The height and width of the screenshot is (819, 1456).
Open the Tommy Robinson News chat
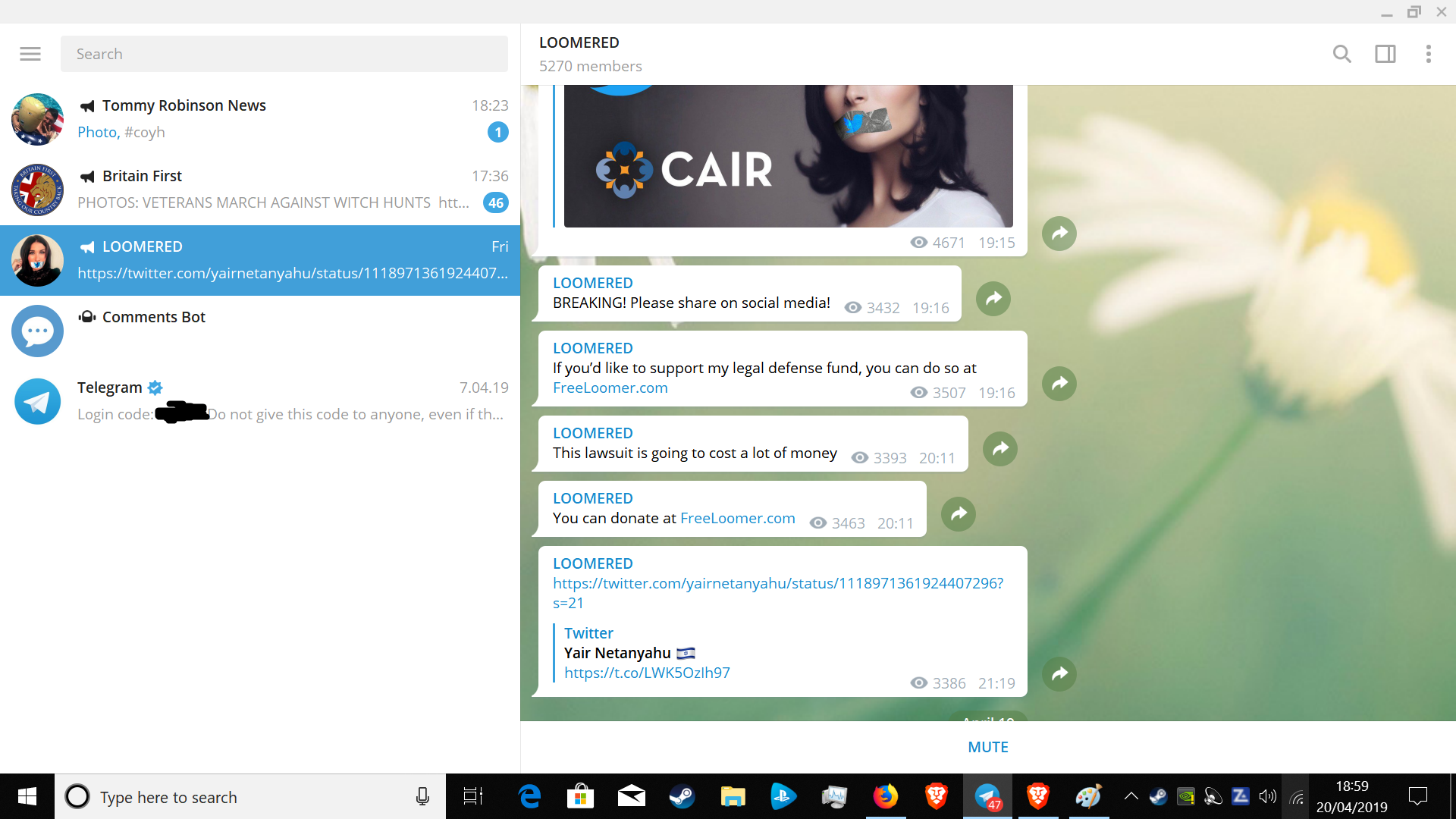pyautogui.click(x=260, y=119)
